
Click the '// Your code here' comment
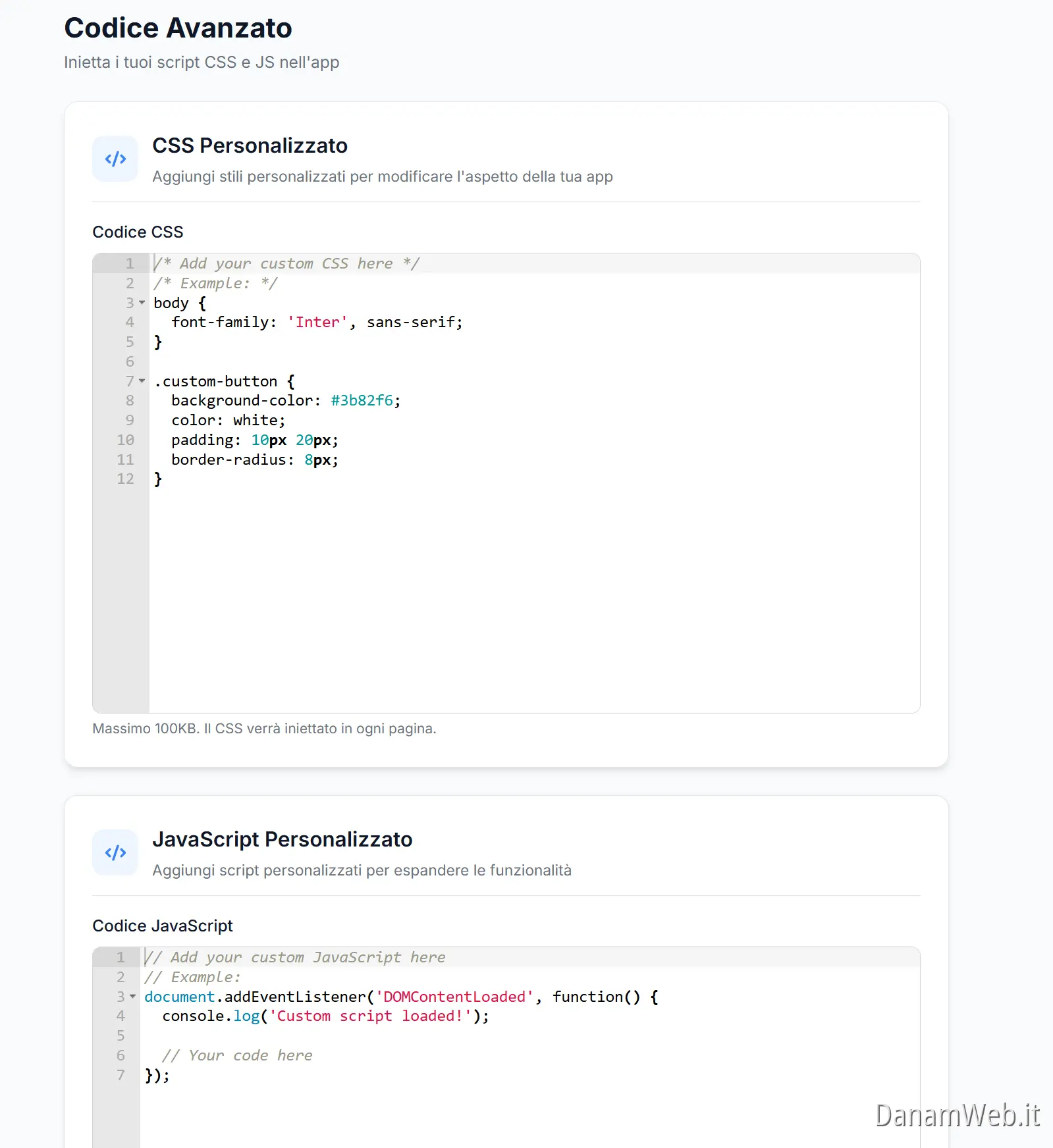pyautogui.click(x=237, y=1056)
